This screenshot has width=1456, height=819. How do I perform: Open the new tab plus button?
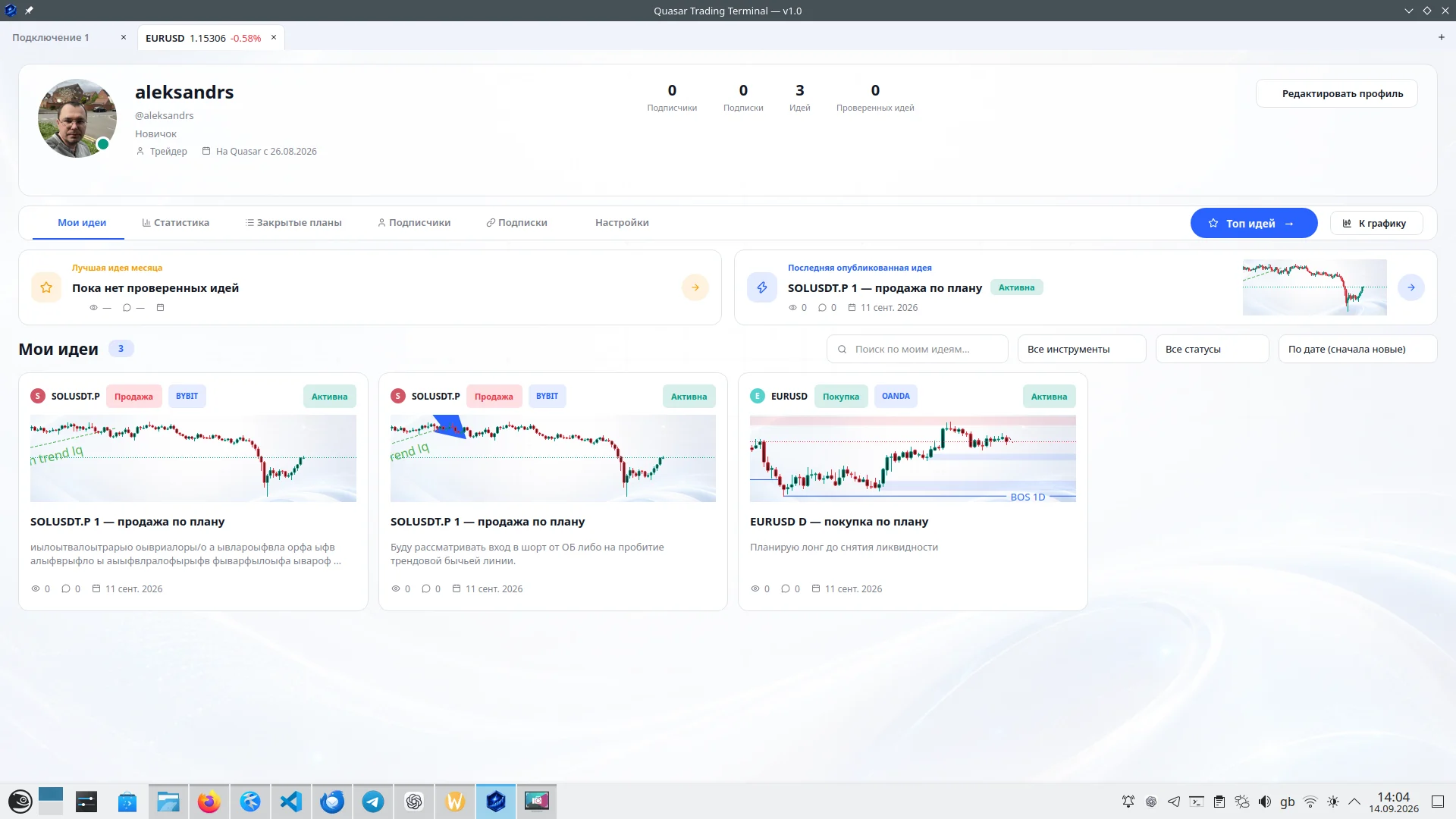click(x=1441, y=37)
